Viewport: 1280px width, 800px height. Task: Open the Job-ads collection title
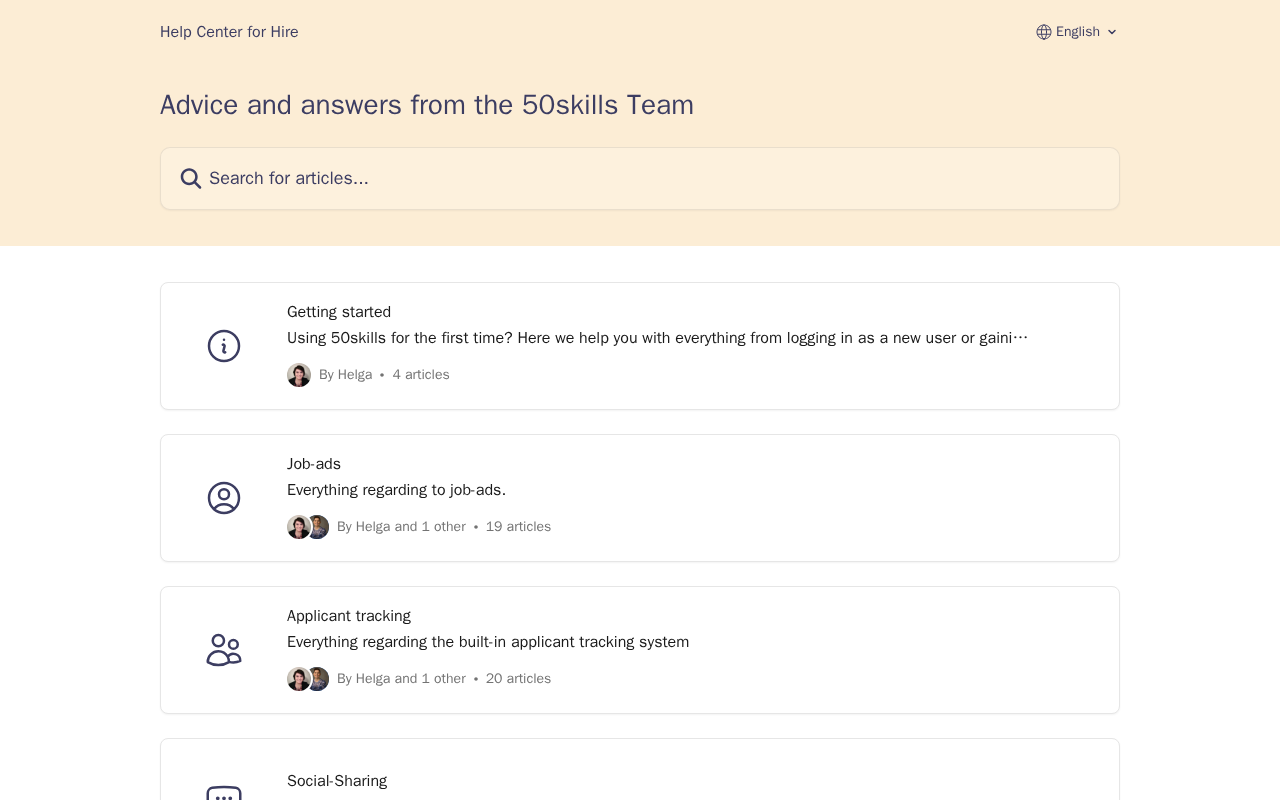coord(314,464)
